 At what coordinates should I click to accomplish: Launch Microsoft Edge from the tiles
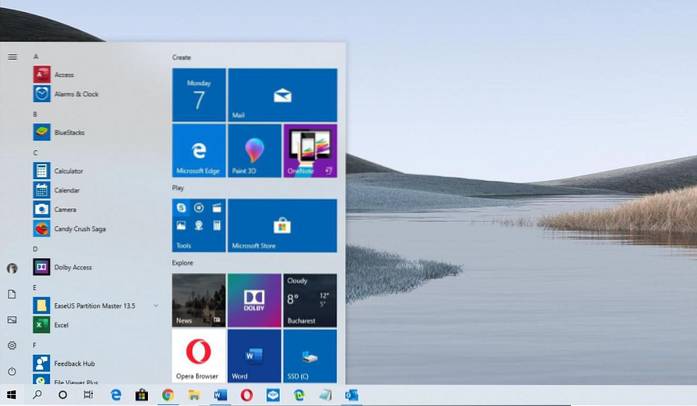coord(199,151)
